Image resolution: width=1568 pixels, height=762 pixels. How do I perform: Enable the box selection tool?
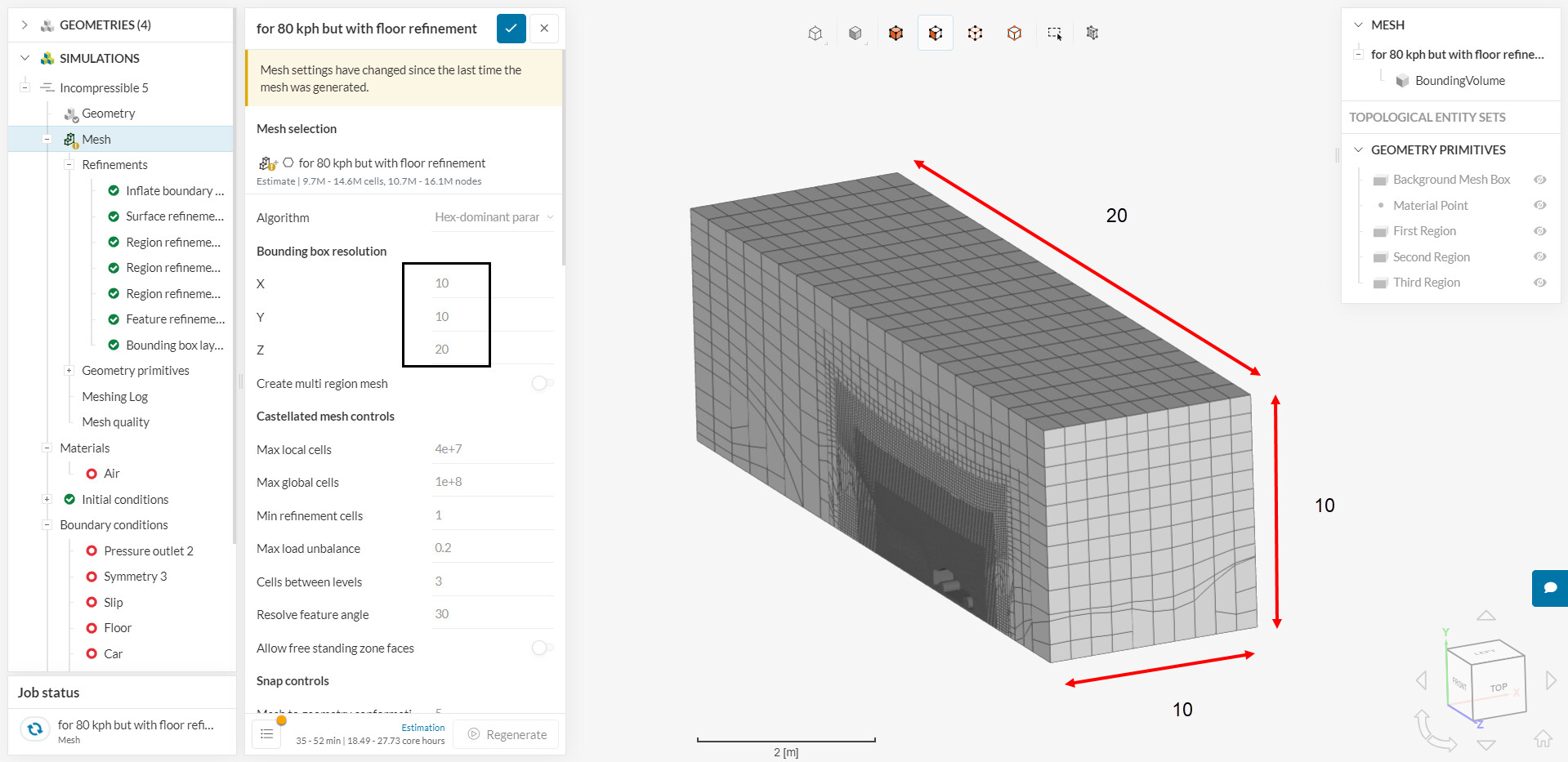(1054, 33)
